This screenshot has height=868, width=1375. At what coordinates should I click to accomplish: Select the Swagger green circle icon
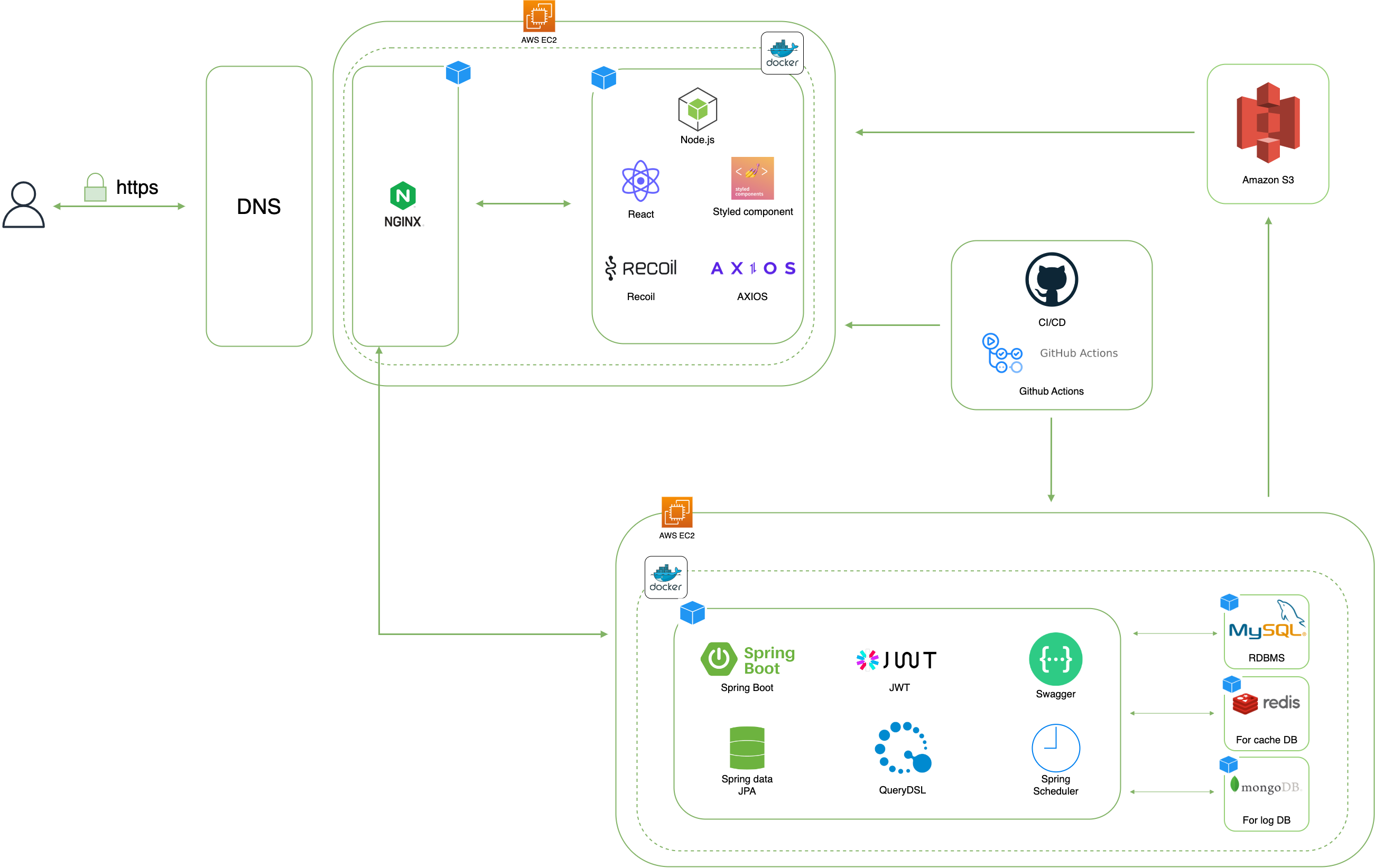pos(1055,659)
